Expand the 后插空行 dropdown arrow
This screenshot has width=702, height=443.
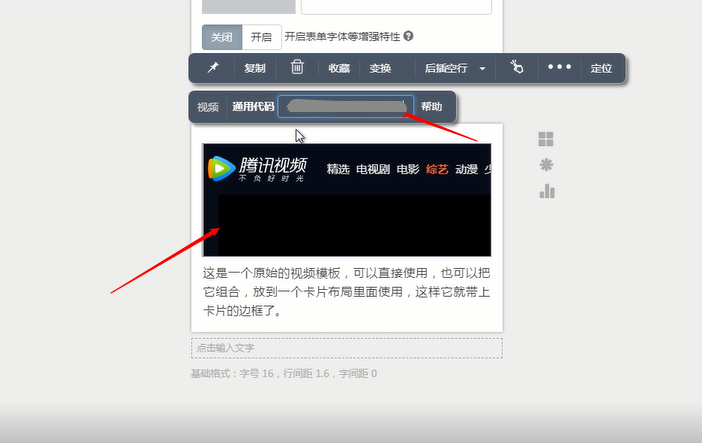(x=482, y=69)
